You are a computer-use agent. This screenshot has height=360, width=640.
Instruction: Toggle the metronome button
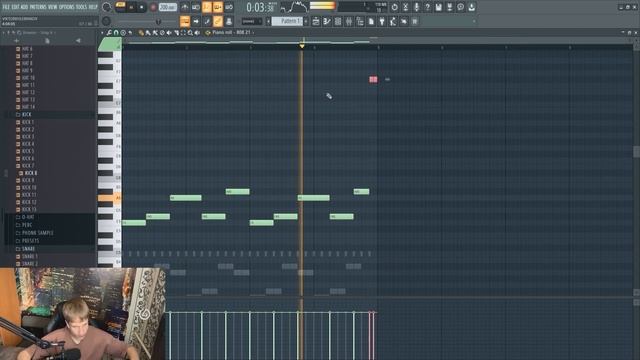[184, 7]
